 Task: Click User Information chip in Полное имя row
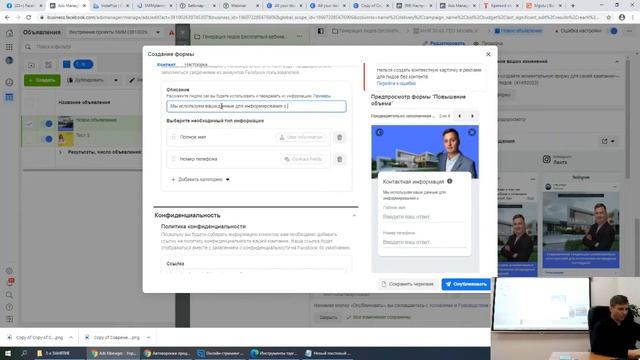[x=301, y=138]
